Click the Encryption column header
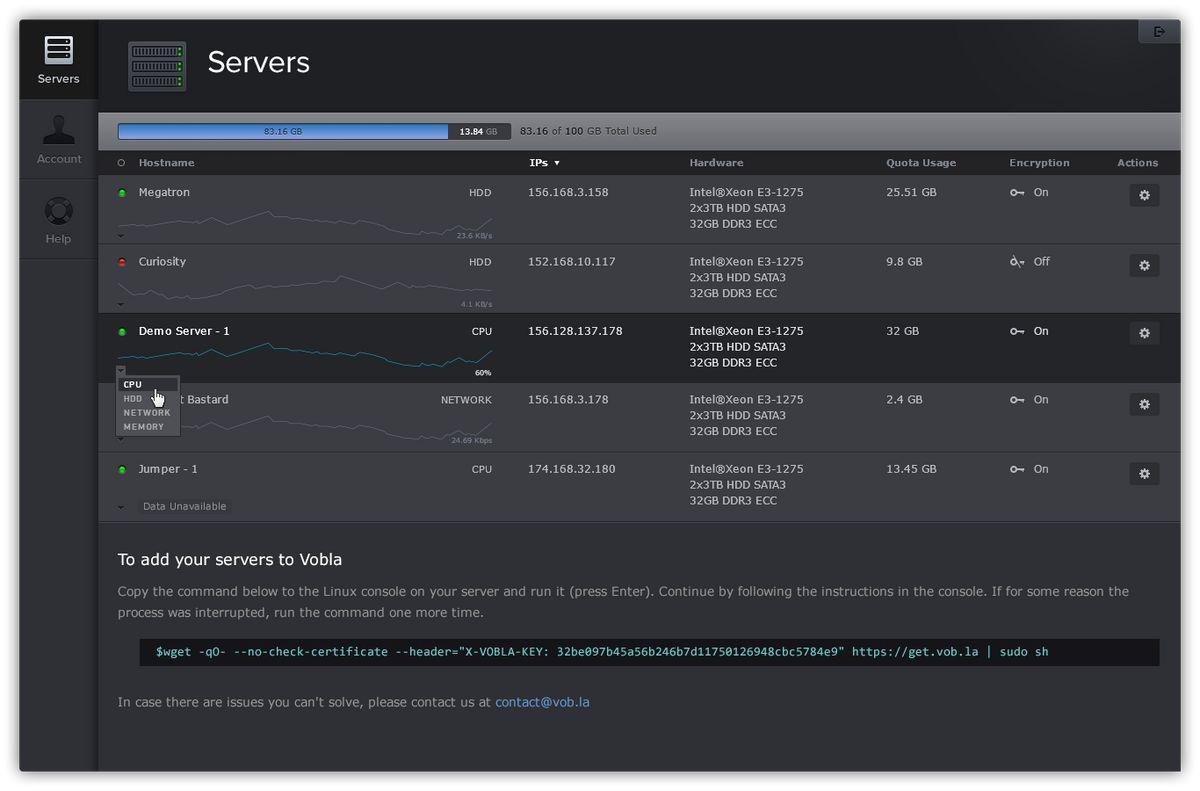The image size is (1200, 791). pos(1039,163)
